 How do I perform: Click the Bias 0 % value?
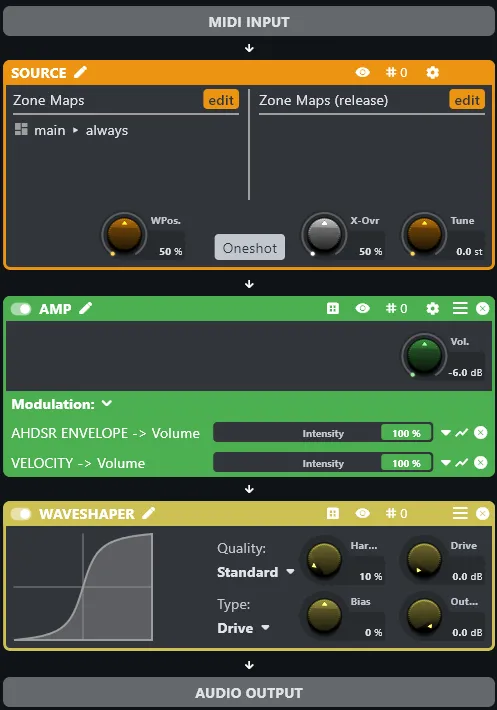pyautogui.click(x=373, y=633)
